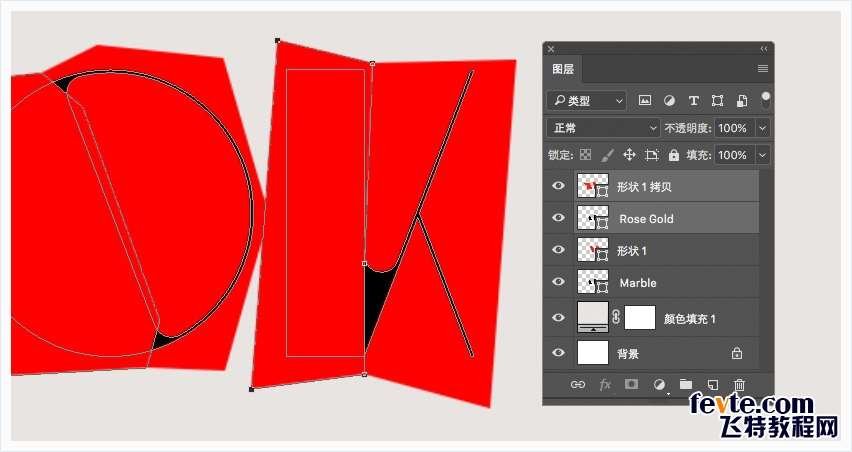Click the 填充 100% value field
The height and width of the screenshot is (452, 852).
coord(735,155)
